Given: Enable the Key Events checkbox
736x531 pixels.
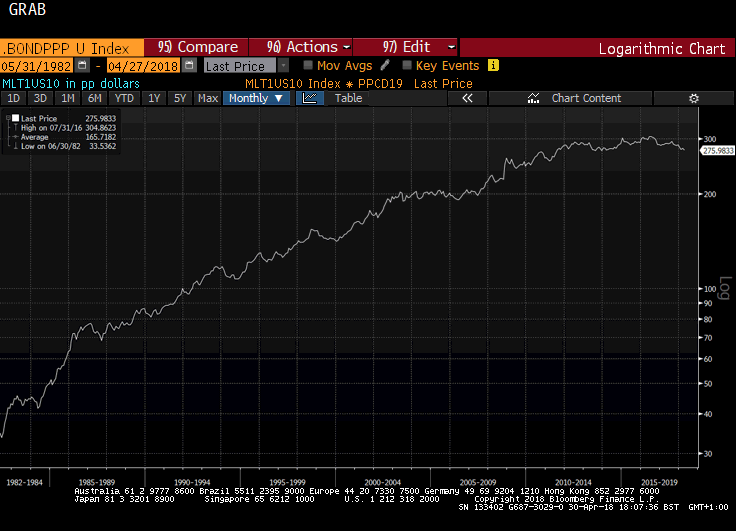Looking at the screenshot, I should (x=406, y=65).
